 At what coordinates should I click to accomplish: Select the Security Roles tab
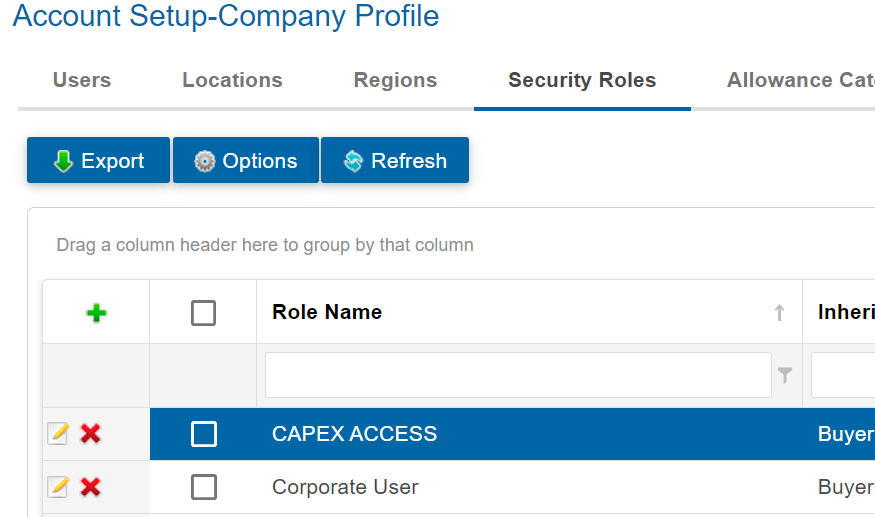coord(582,80)
